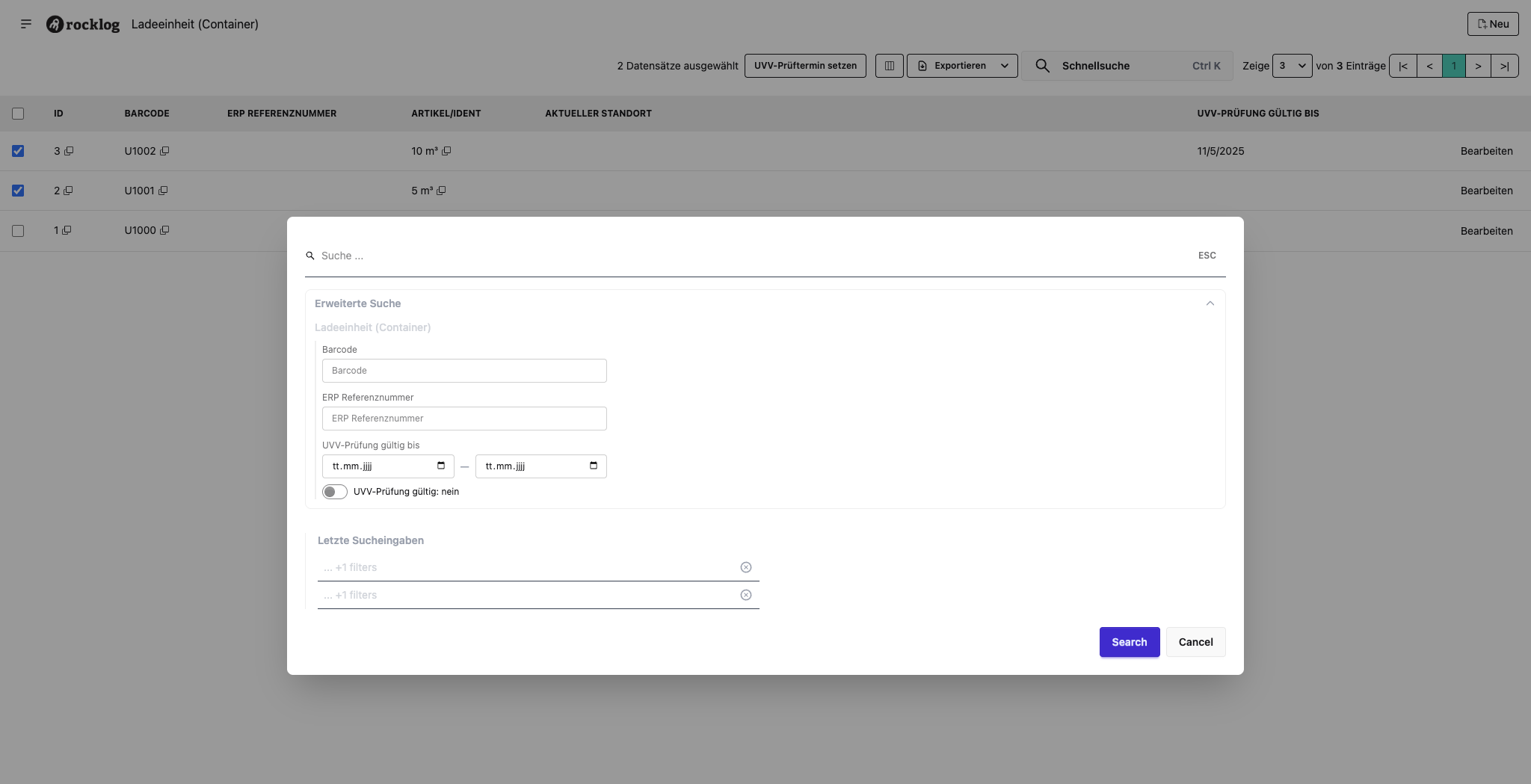
Task: Click the date 11/5/2025 cell
Action: coord(1221,151)
